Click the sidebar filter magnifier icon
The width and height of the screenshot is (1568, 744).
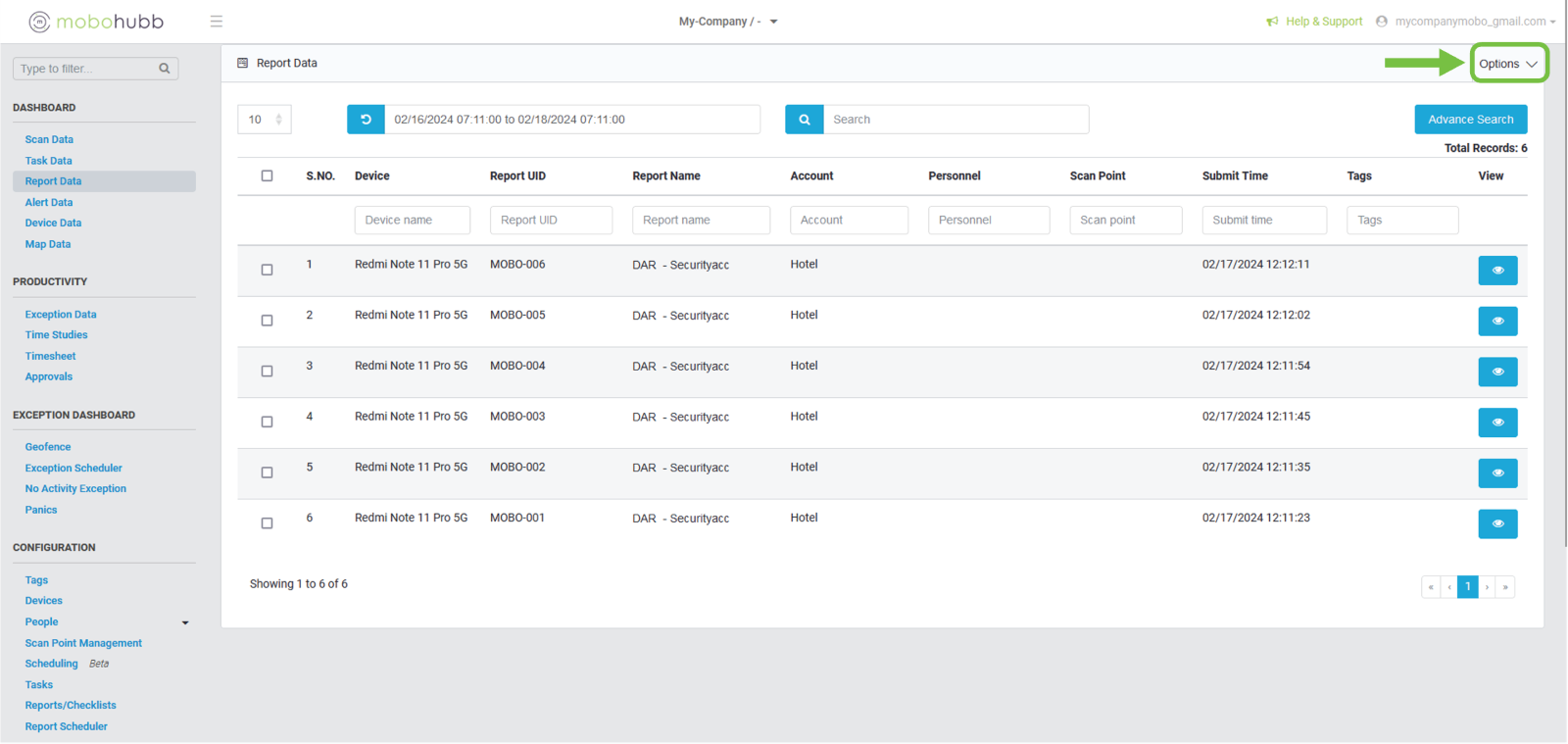[x=165, y=69]
